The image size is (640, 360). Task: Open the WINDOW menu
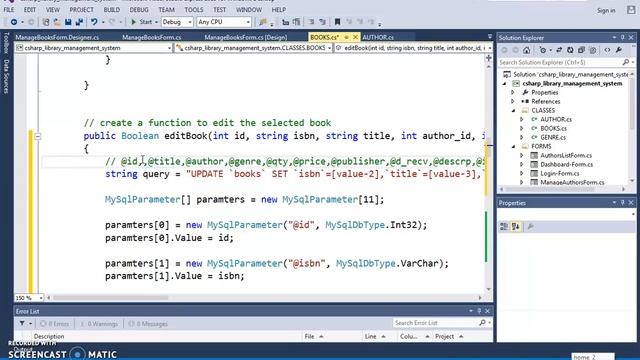tap(249, 9)
